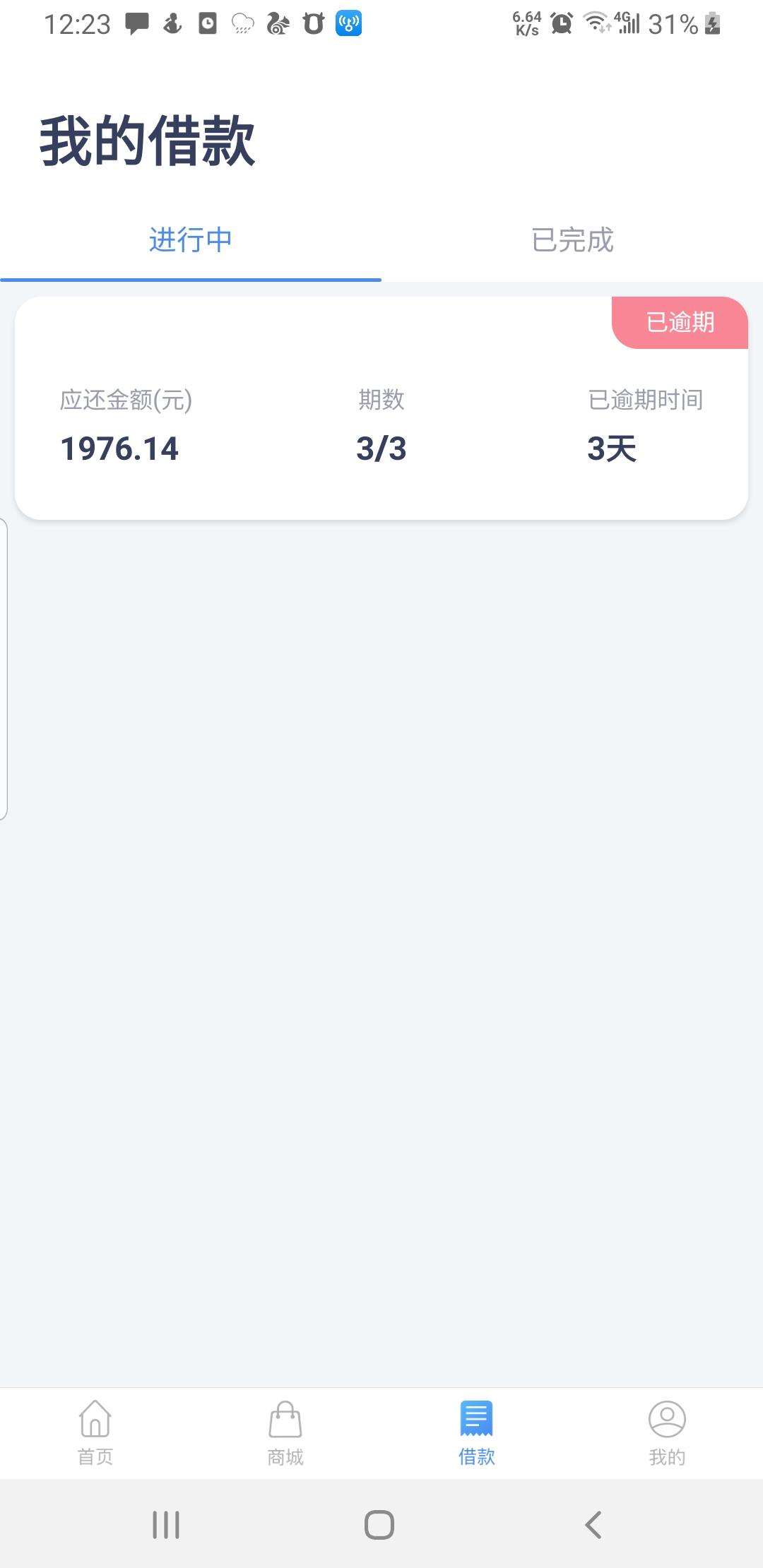Open the 我的 profile icon
This screenshot has height=1568, width=763.
coord(667,1419)
